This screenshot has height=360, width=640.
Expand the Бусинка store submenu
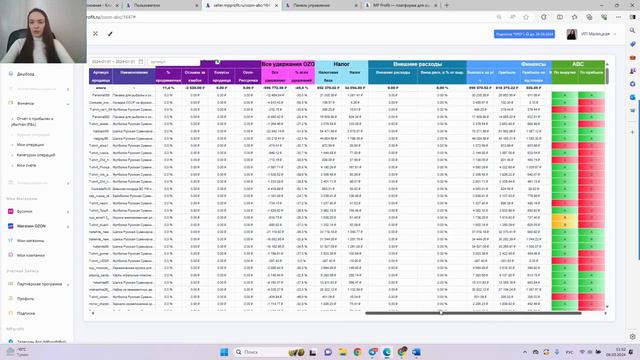[x=68, y=212]
